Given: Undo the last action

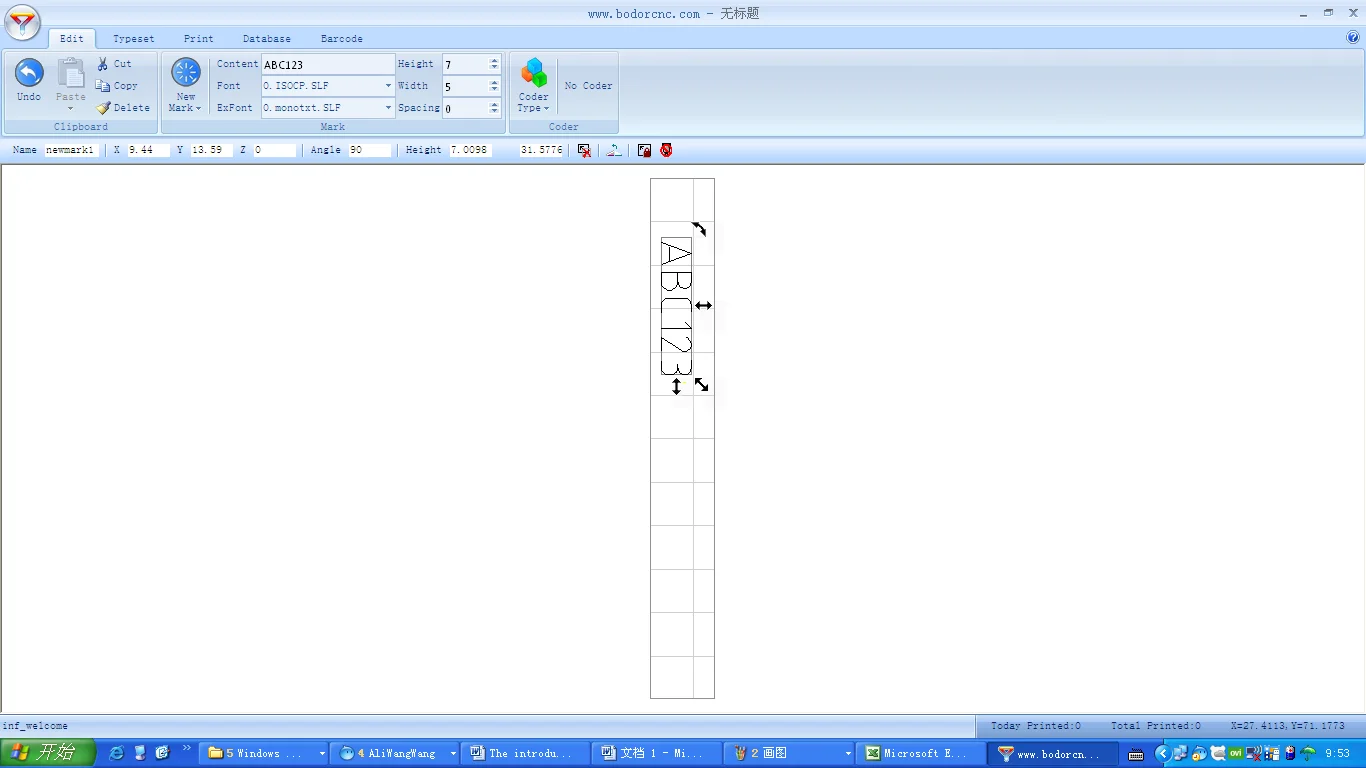Looking at the screenshot, I should click(29, 80).
